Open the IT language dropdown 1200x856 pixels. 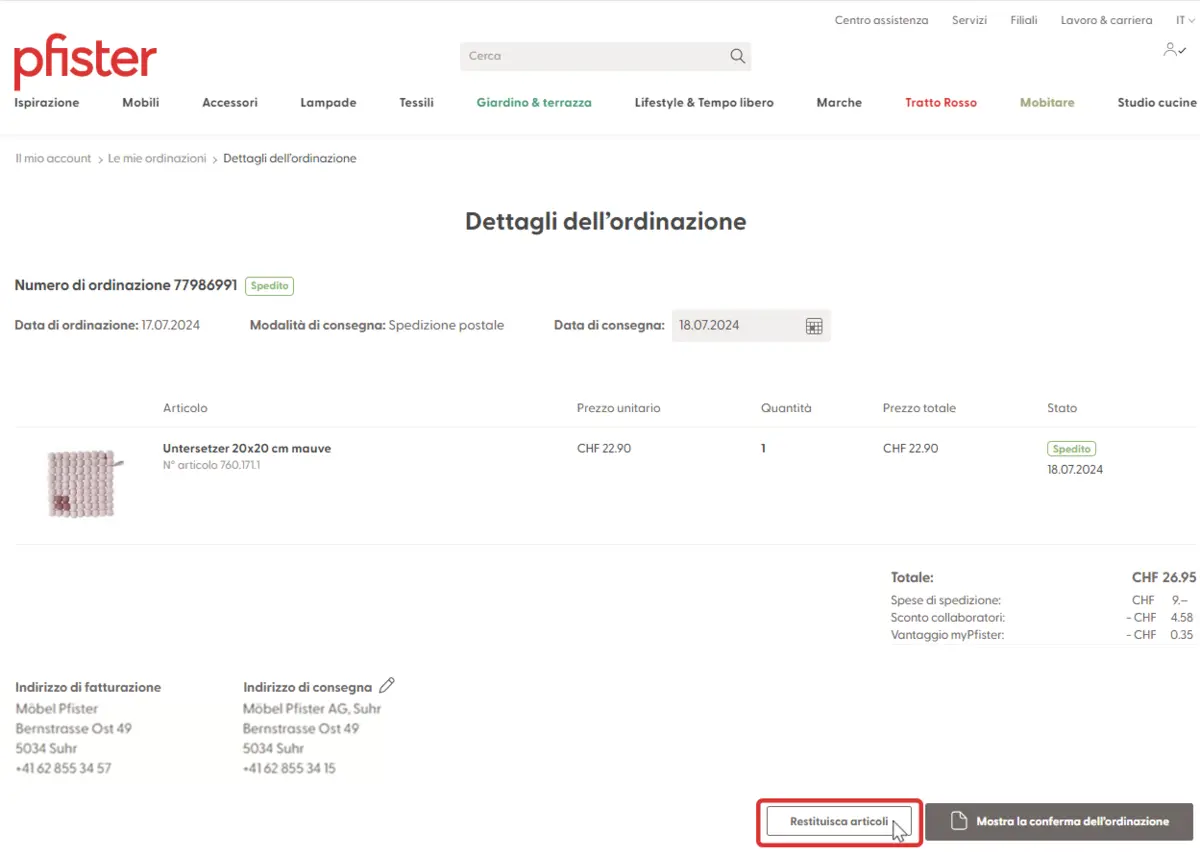[1185, 20]
